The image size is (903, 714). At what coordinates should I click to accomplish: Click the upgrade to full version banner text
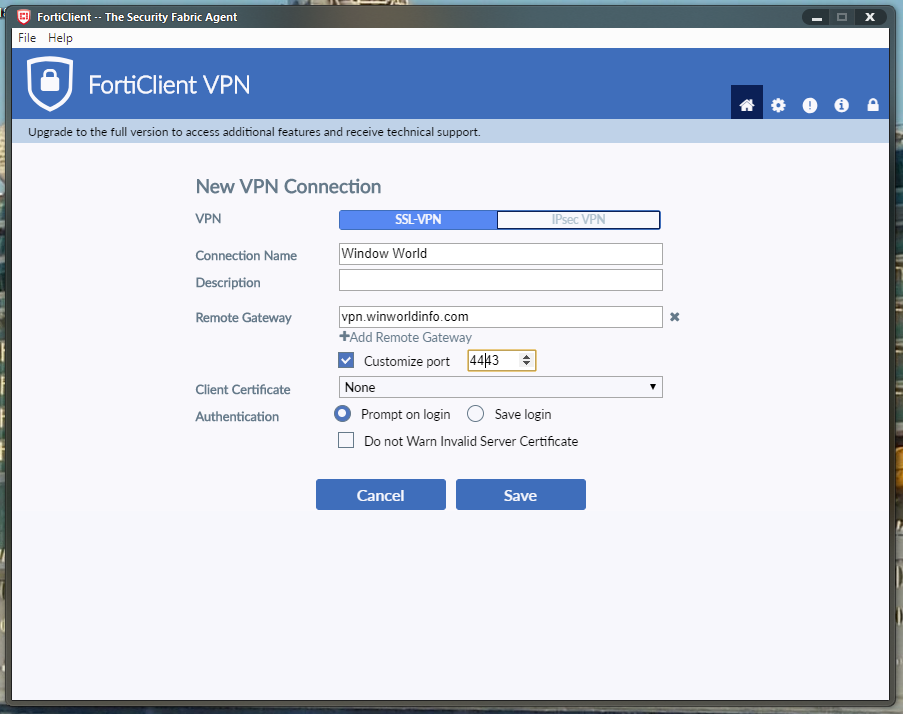254,132
